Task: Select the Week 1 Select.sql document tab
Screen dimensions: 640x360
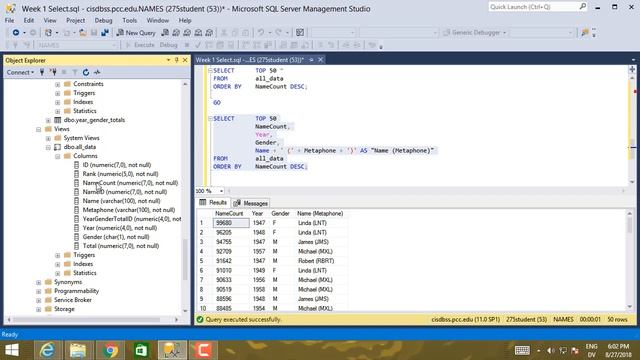Action: click(x=249, y=60)
